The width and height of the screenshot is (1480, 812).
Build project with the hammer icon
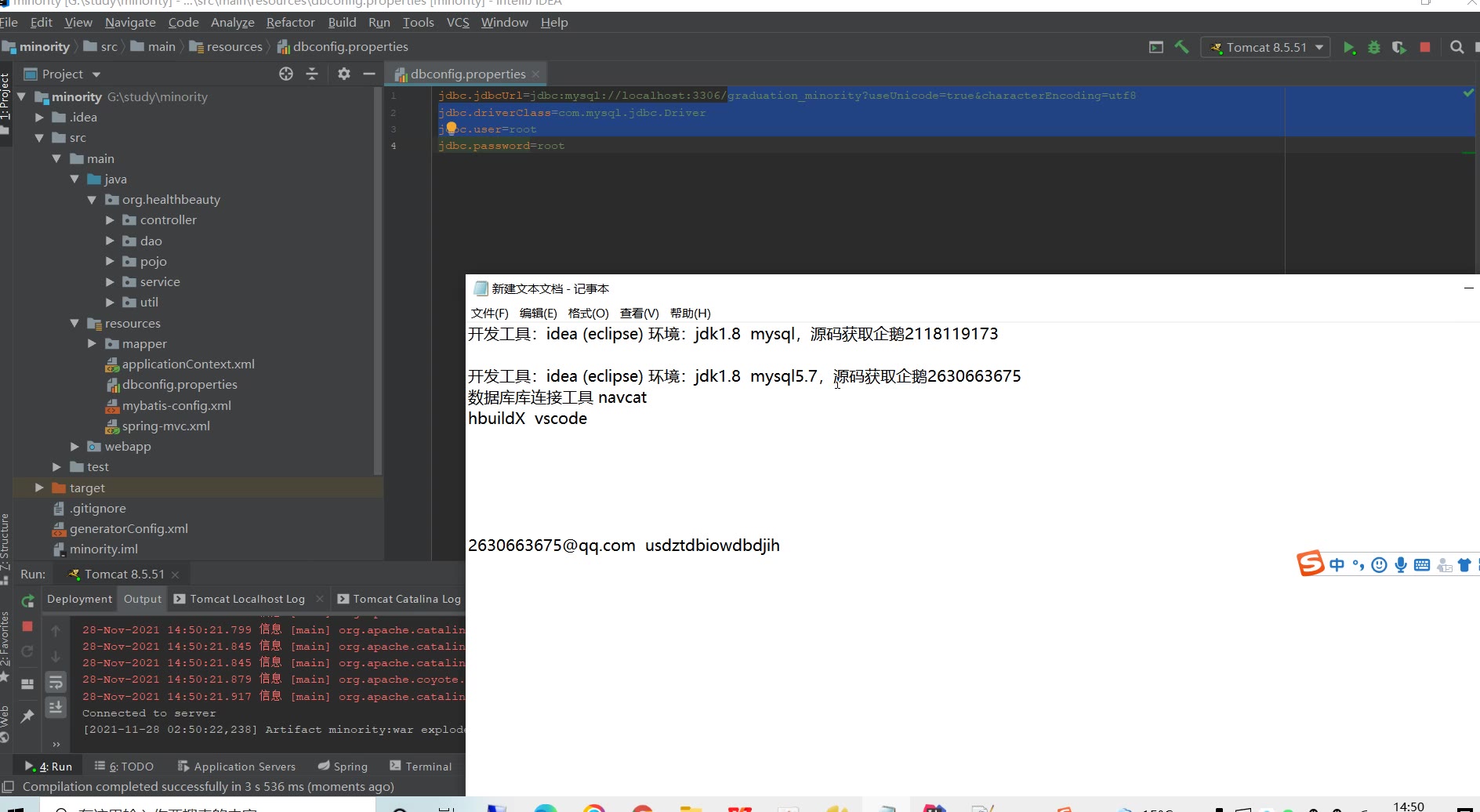(x=1181, y=47)
